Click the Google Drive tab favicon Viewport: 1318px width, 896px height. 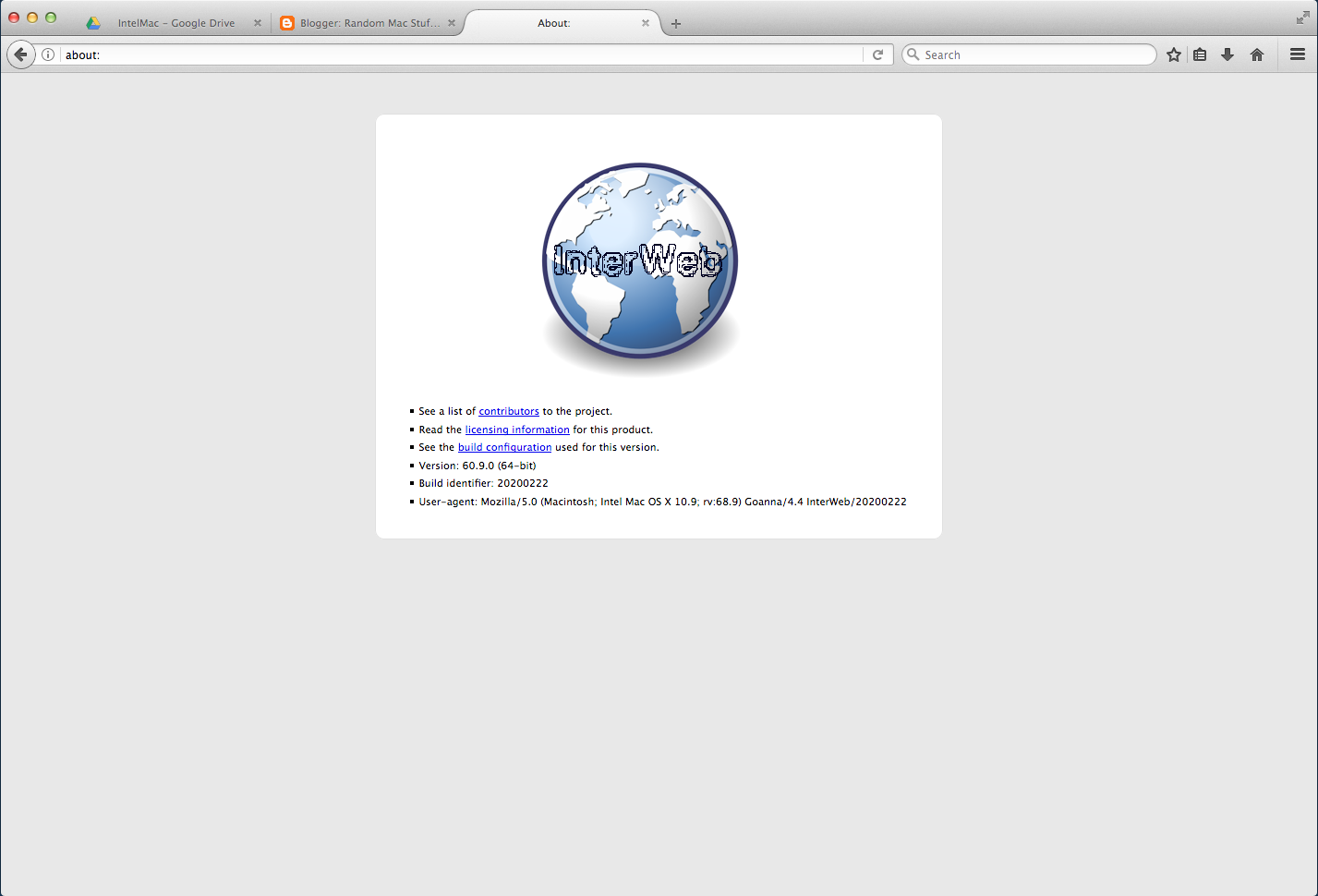pos(93,23)
